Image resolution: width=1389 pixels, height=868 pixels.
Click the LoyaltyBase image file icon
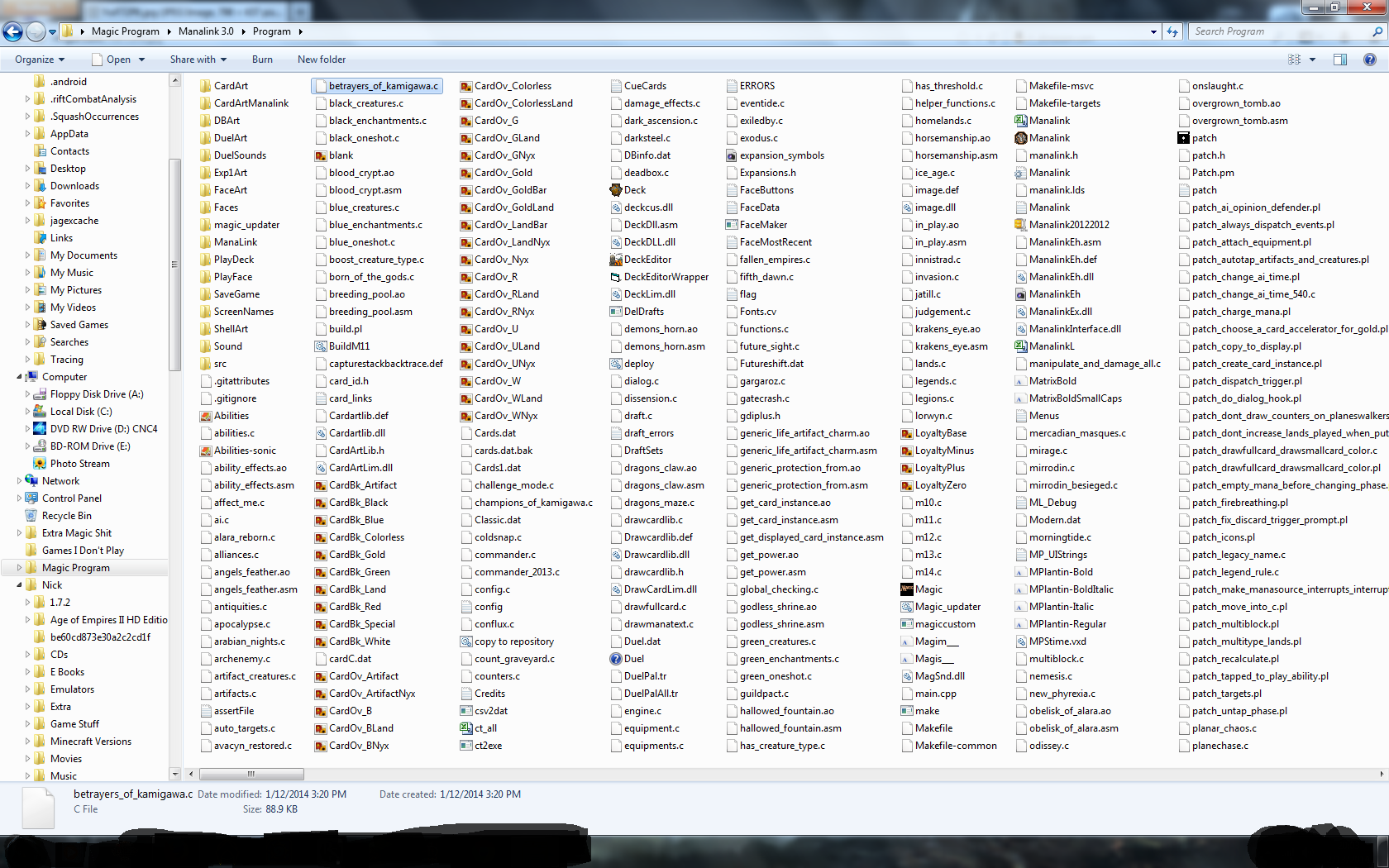pos(907,433)
